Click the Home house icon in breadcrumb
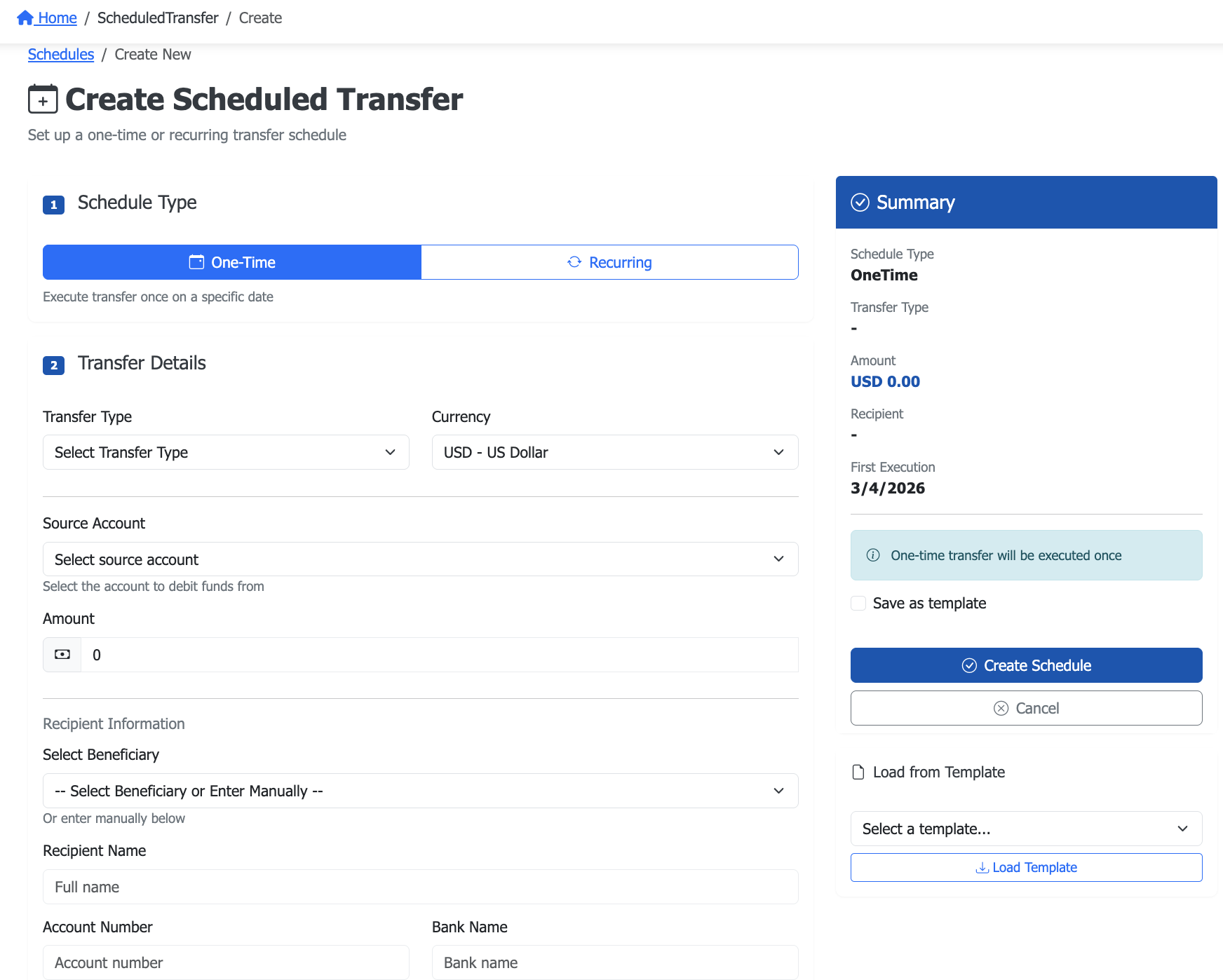The width and height of the screenshot is (1223, 980). pyautogui.click(x=25, y=18)
